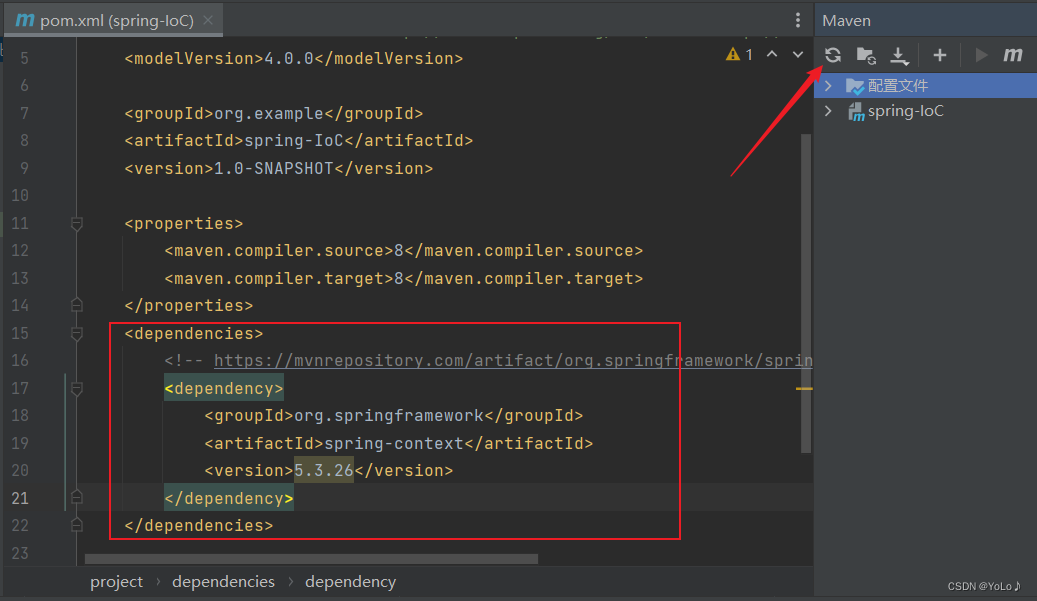Click yellow warning stripe mark on scrollbar

tap(804, 389)
